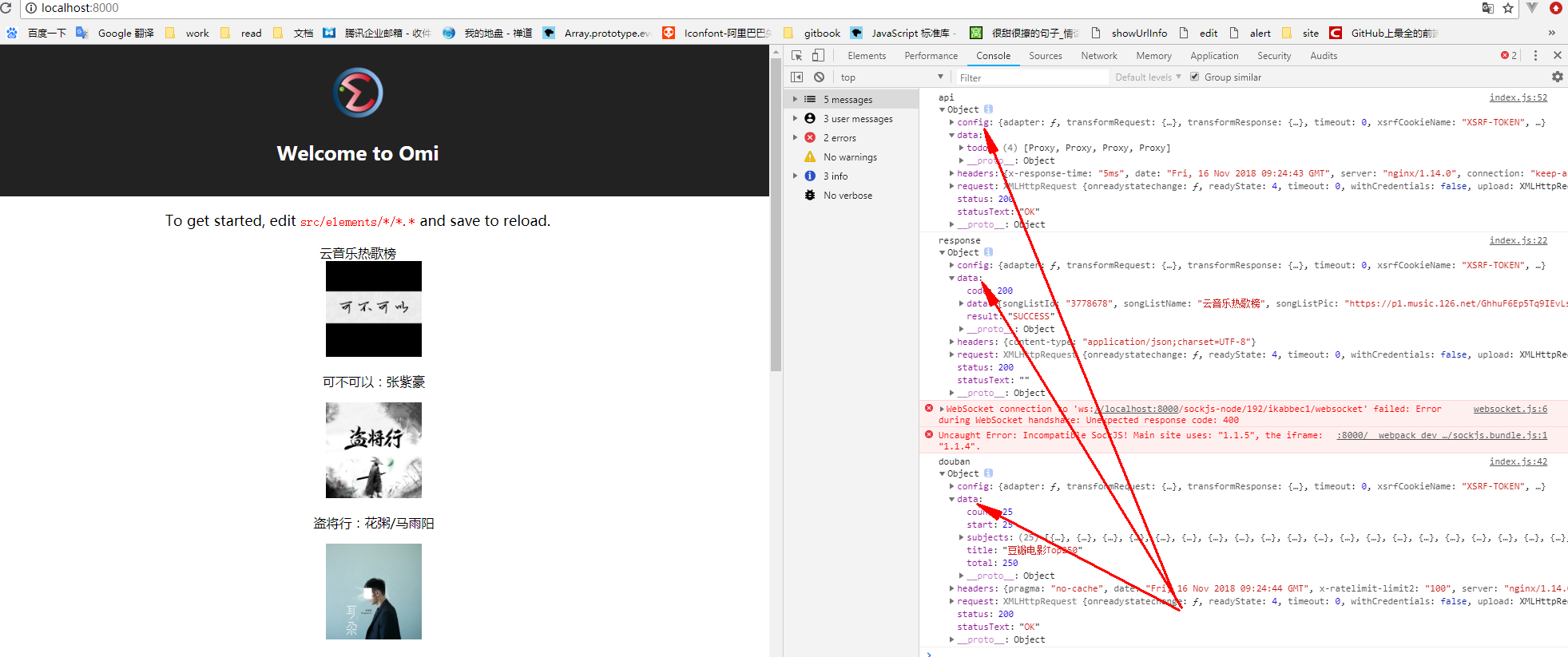This screenshot has width=1568, height=657.
Task: Open Iconfont-阿里巴巴 bookmark
Action: (x=717, y=33)
